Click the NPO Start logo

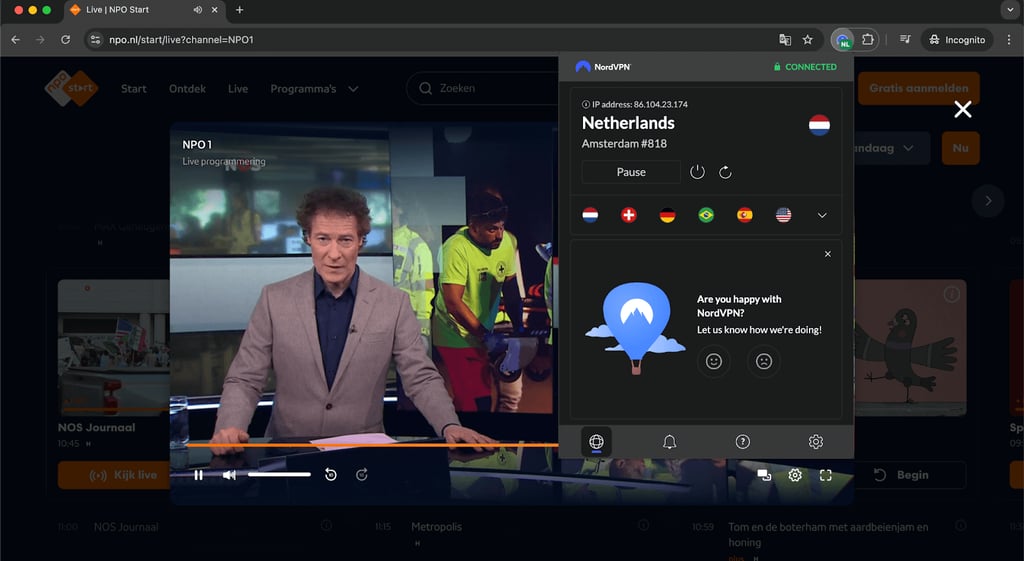71,88
